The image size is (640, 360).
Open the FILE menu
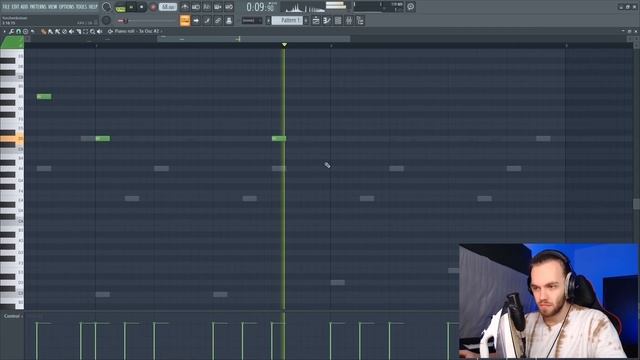[6, 7]
